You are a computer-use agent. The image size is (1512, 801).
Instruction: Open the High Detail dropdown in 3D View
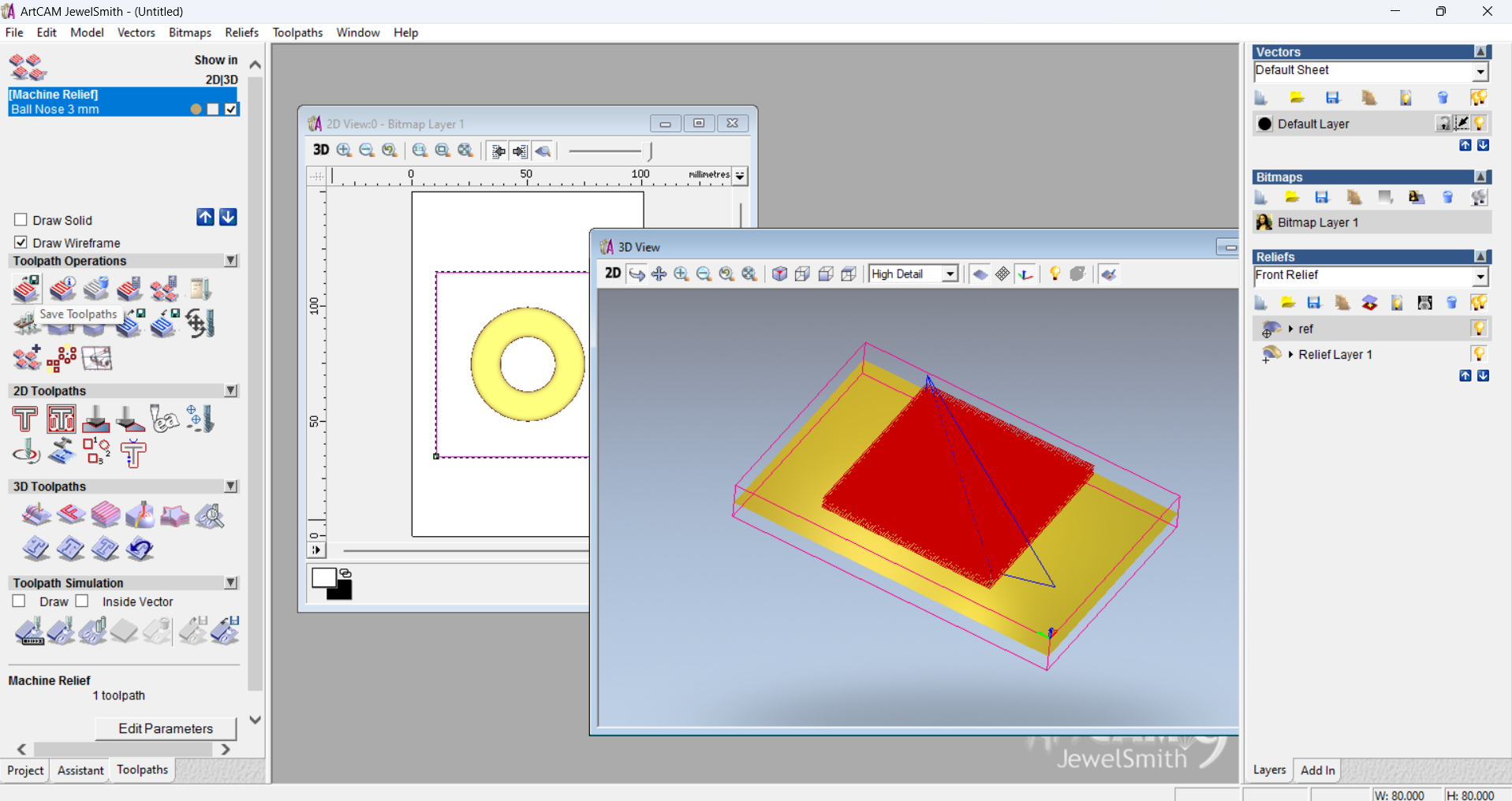coord(950,274)
